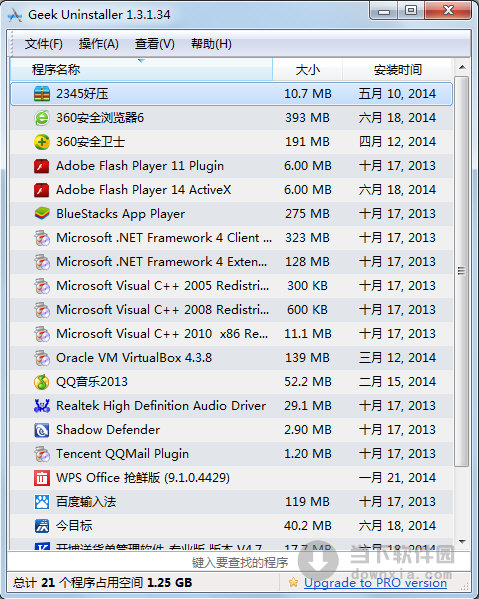Click the BlueStacks App Player icon

coord(42,214)
